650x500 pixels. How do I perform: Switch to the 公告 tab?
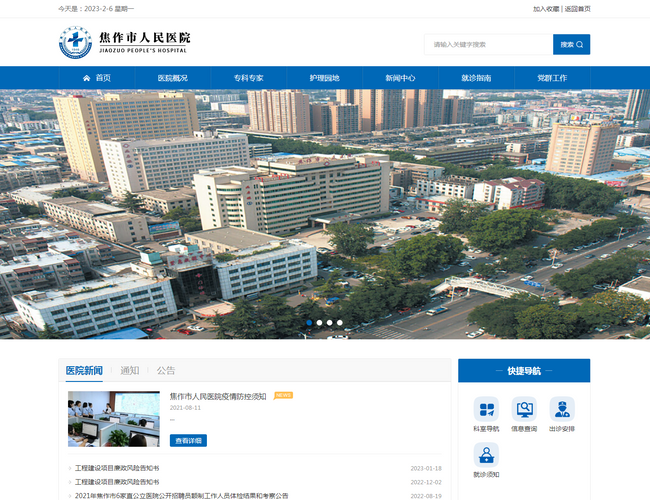coord(166,370)
